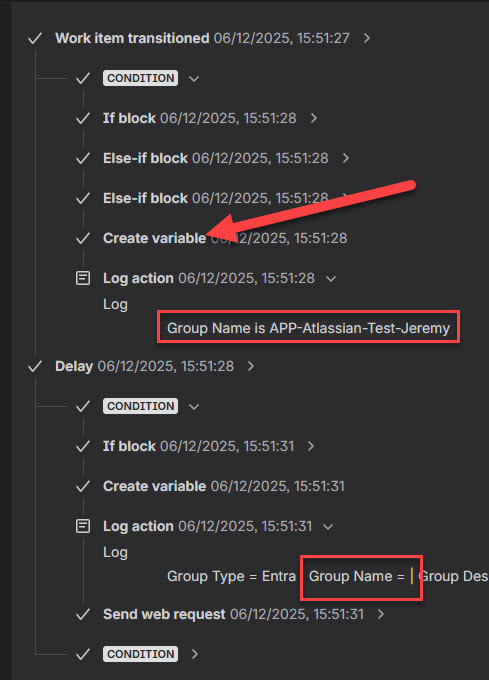Collapse Log action 15:51:31 chevron
This screenshot has height=680, width=489.
pyautogui.click(x=328, y=526)
